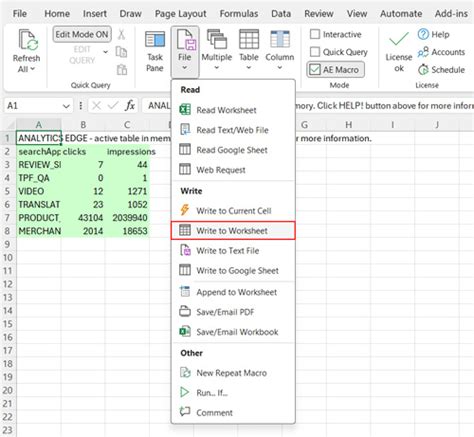The height and width of the screenshot is (437, 474).
Task: Switch to the Formulas tab
Action: (x=239, y=14)
